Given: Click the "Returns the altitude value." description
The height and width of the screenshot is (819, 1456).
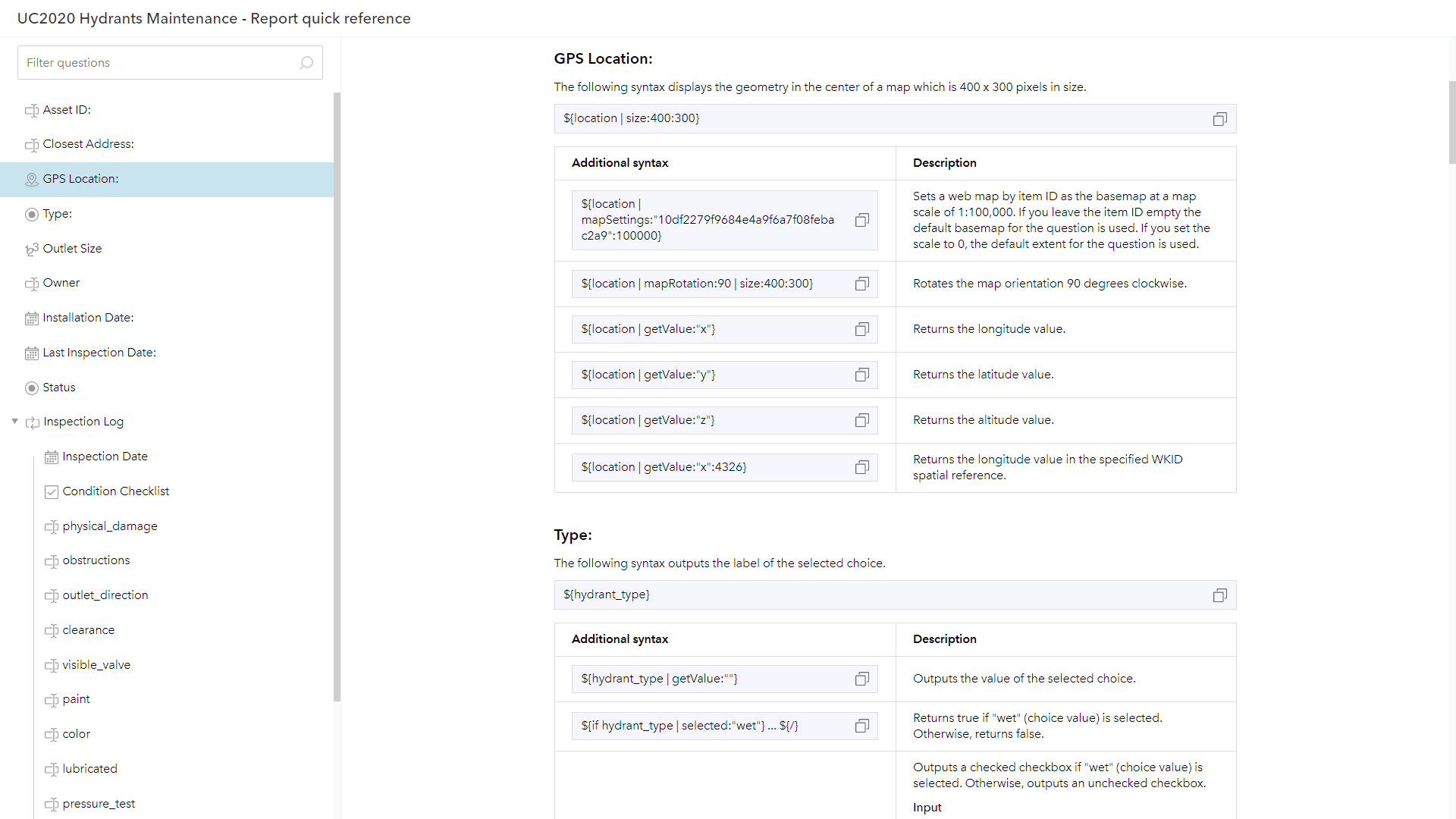Looking at the screenshot, I should pyautogui.click(x=983, y=420).
